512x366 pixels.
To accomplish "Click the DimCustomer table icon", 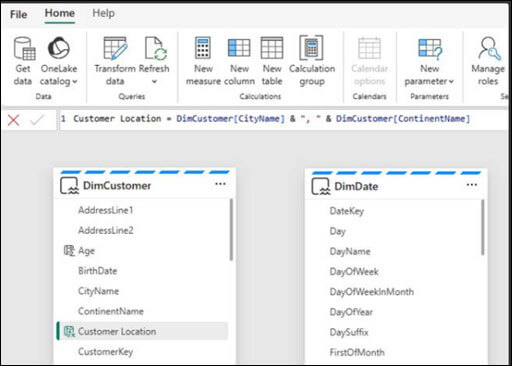I will (x=69, y=186).
